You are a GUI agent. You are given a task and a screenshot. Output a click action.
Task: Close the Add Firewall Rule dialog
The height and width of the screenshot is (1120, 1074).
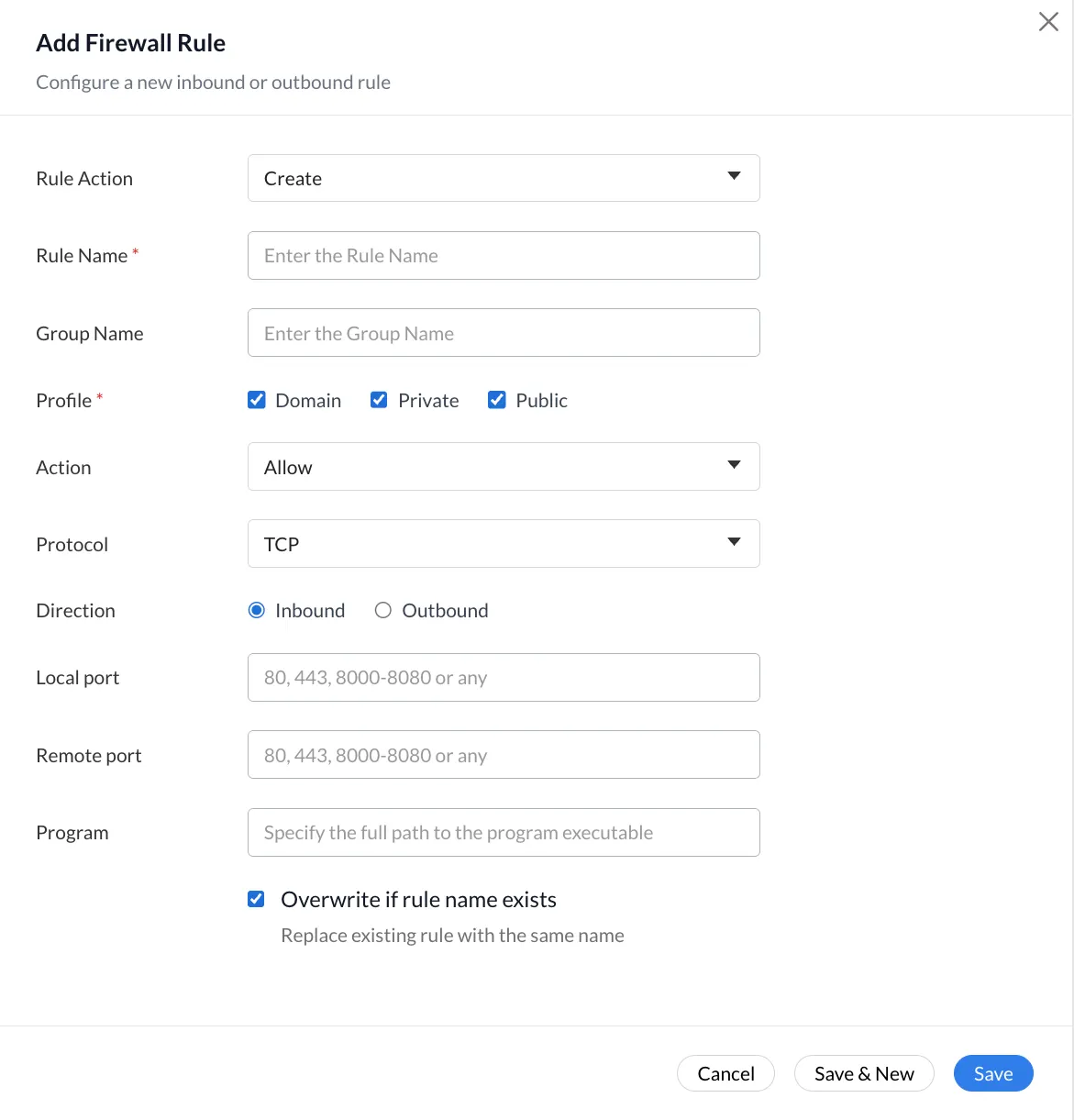pyautogui.click(x=1048, y=22)
